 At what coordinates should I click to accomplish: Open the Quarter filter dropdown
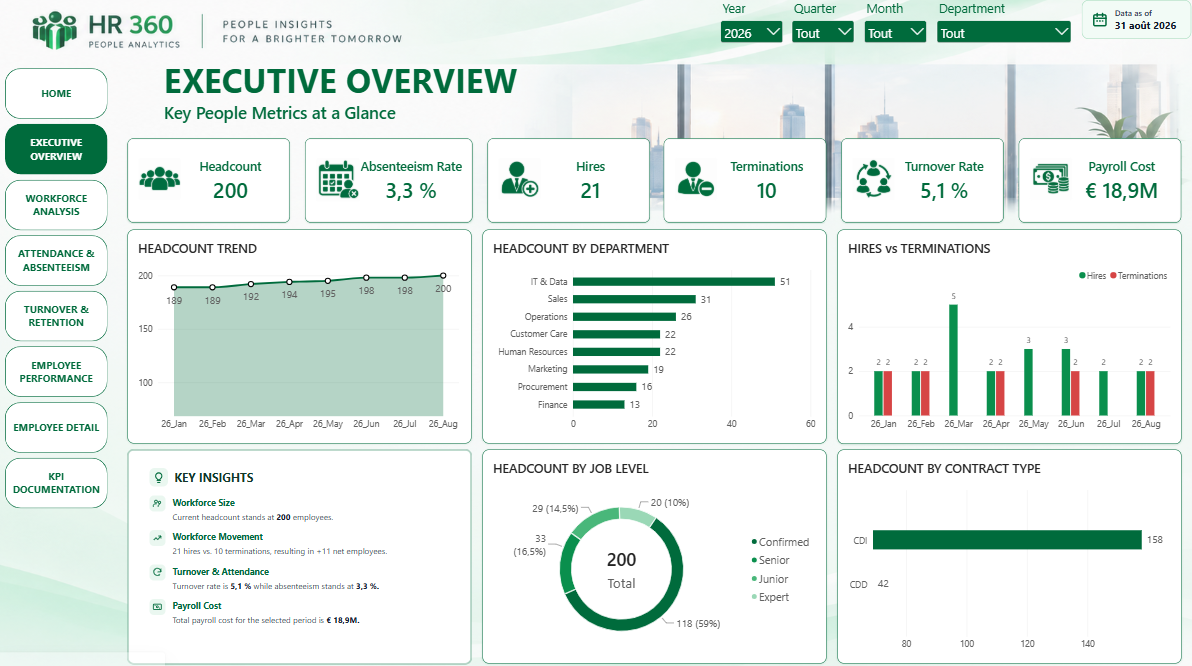click(x=823, y=33)
